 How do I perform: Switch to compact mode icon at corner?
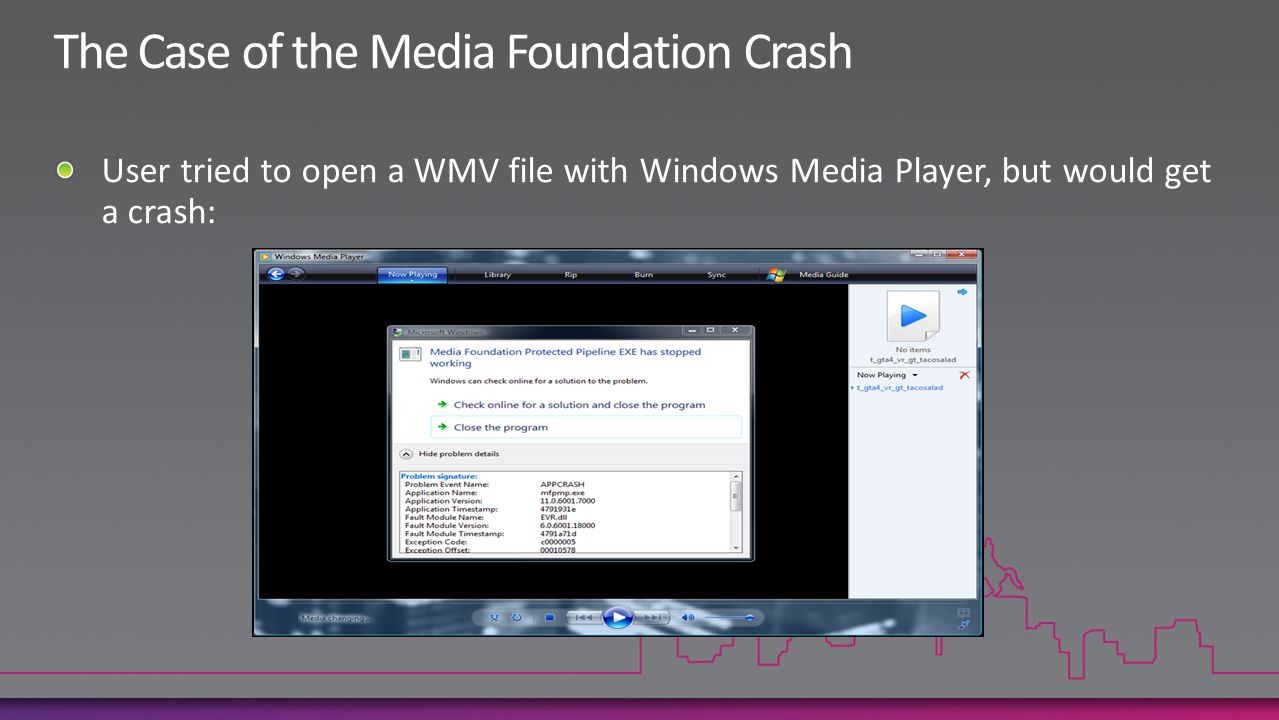click(x=964, y=625)
